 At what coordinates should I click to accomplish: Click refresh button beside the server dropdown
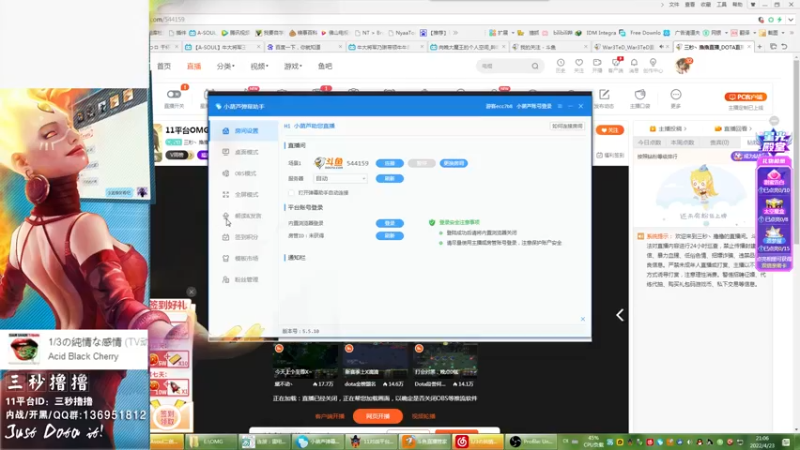point(390,179)
